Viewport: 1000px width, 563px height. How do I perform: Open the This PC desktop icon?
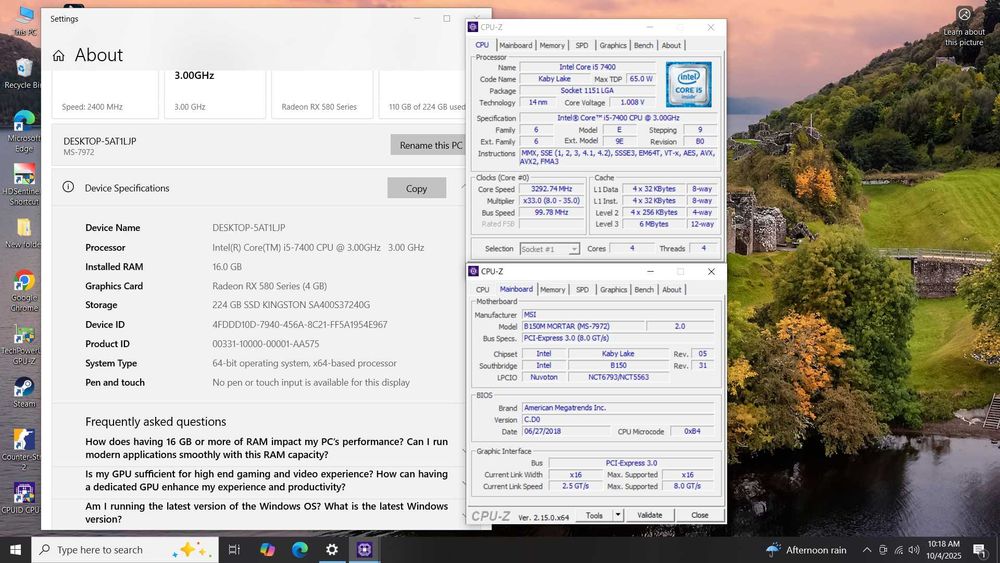(24, 20)
